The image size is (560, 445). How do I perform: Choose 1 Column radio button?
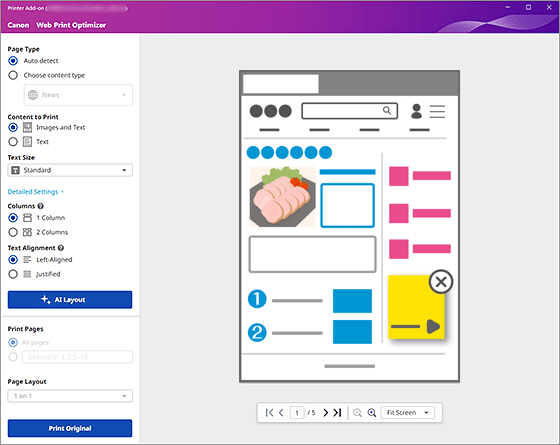click(13, 218)
